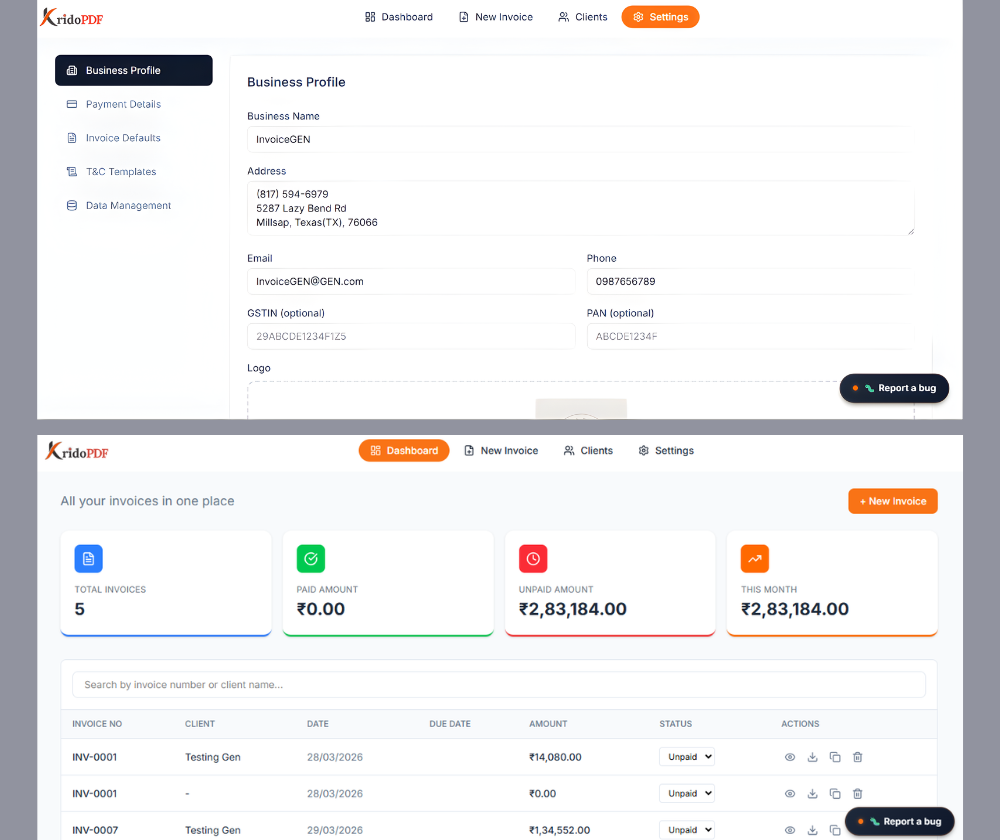Viewport: 1000px width, 840px height.
Task: Click the red Unpaid Amount clock icon
Action: (533, 559)
